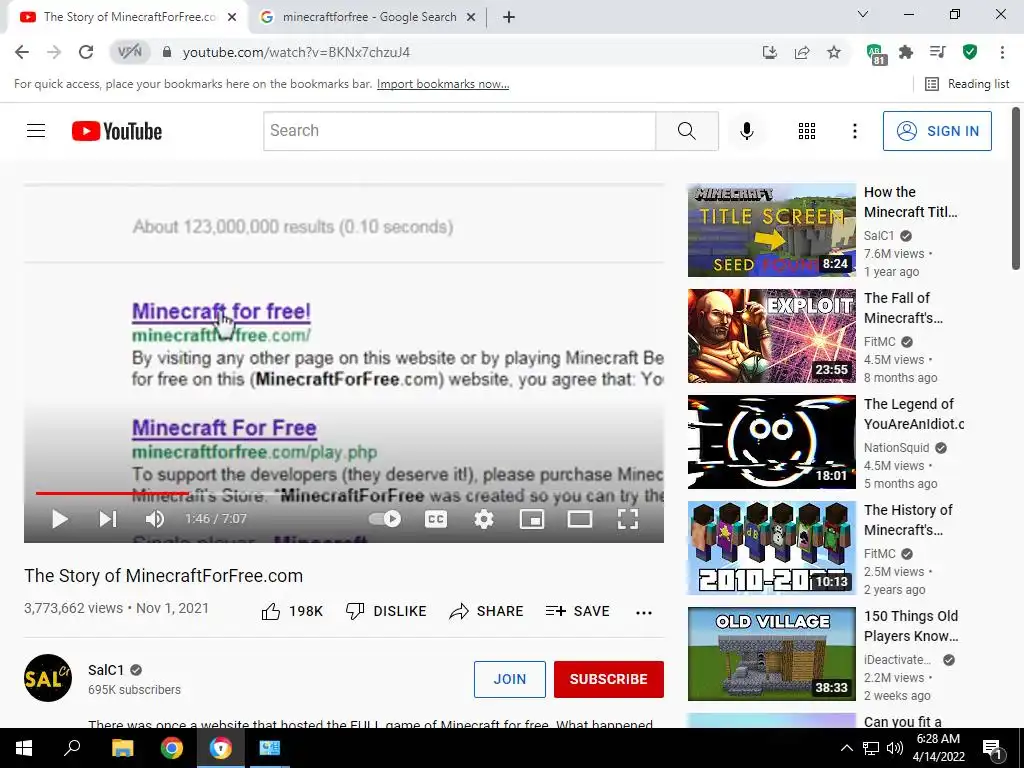Like the video with 198K likes
This screenshot has width=1024, height=768.
click(x=292, y=611)
